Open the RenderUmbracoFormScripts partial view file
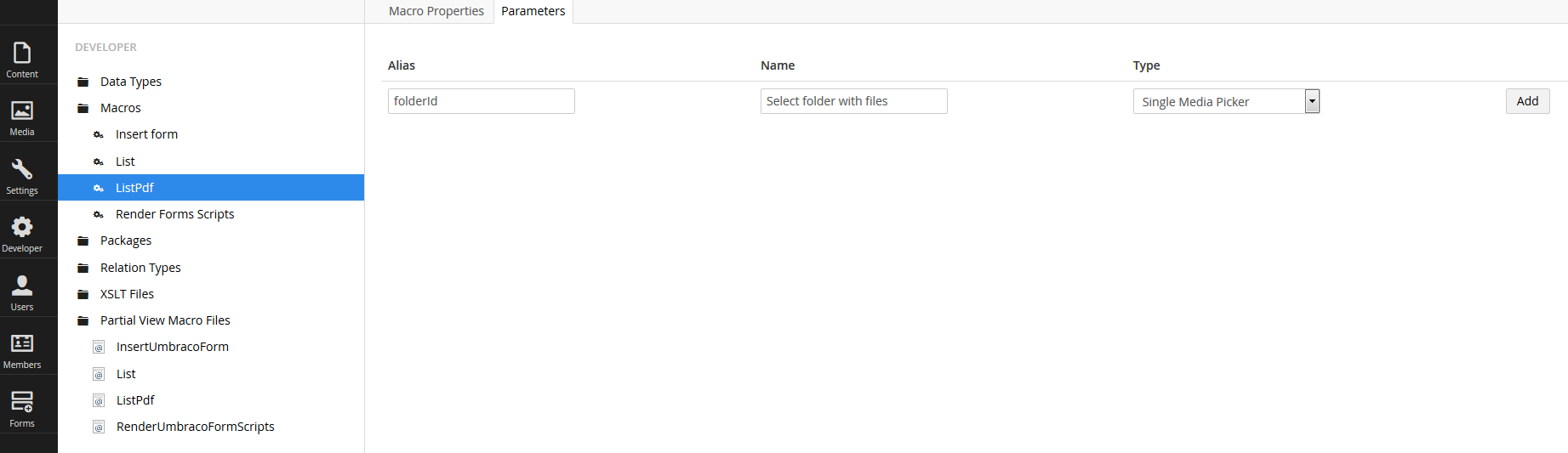This screenshot has height=453, width=1568. [196, 427]
